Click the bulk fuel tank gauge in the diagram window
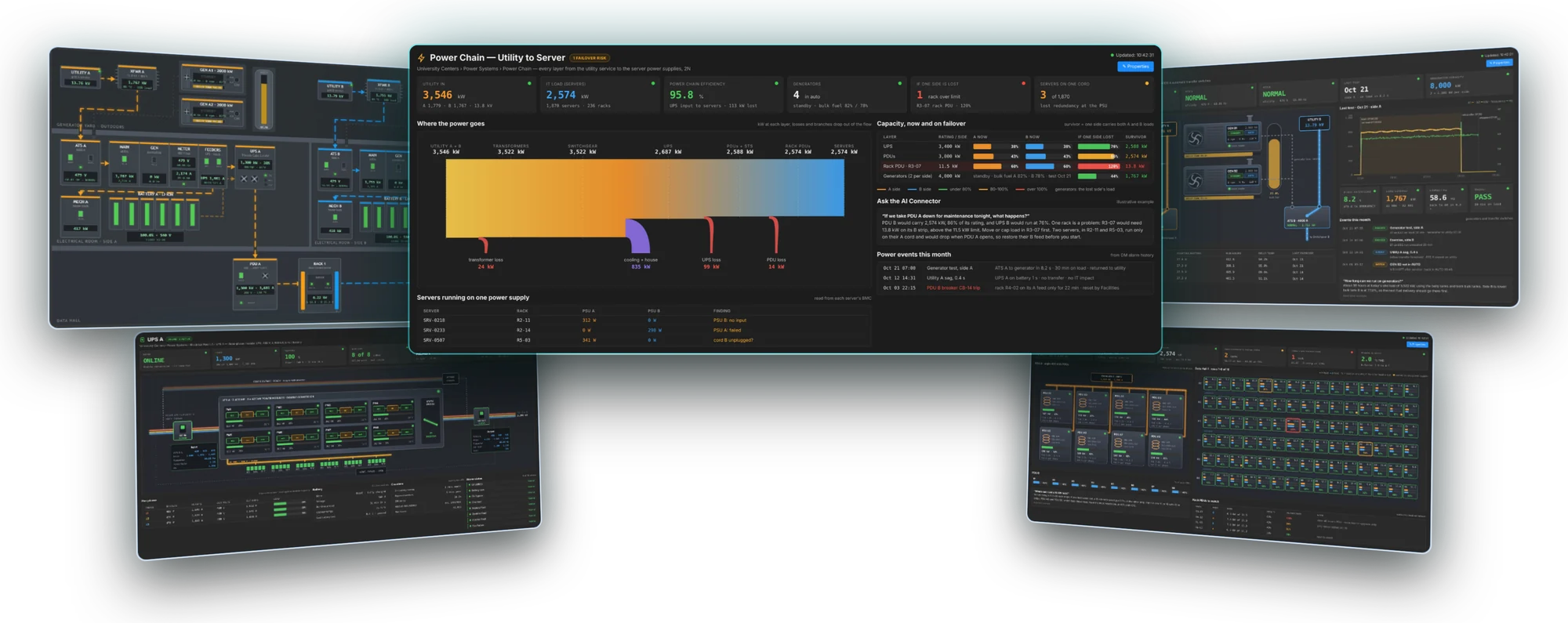Image resolution: width=1568 pixels, height=623 pixels. (264, 100)
